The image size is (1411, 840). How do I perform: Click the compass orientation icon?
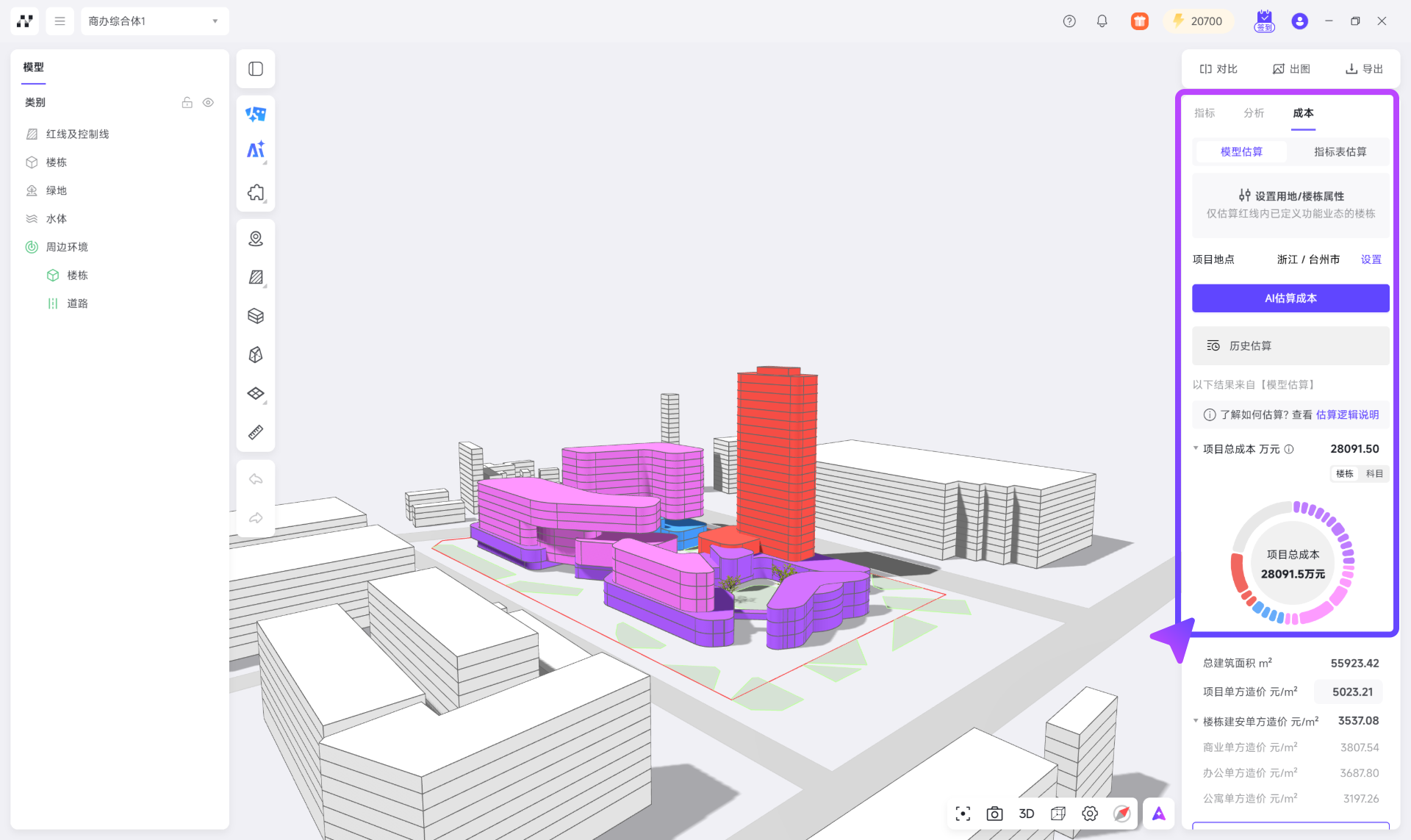pyautogui.click(x=1121, y=814)
